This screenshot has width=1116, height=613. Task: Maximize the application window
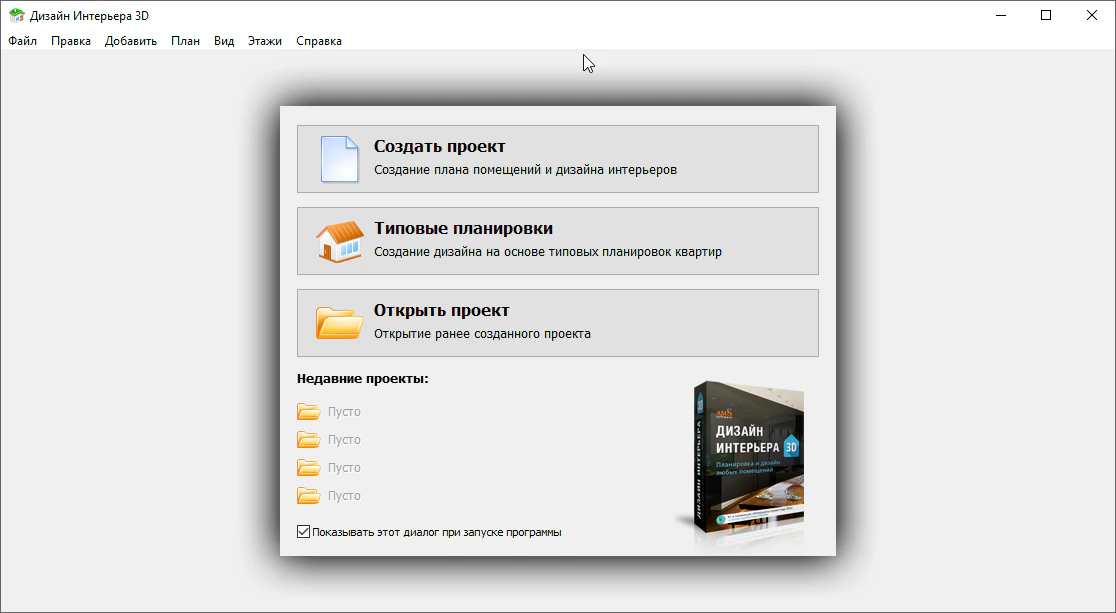point(1046,15)
